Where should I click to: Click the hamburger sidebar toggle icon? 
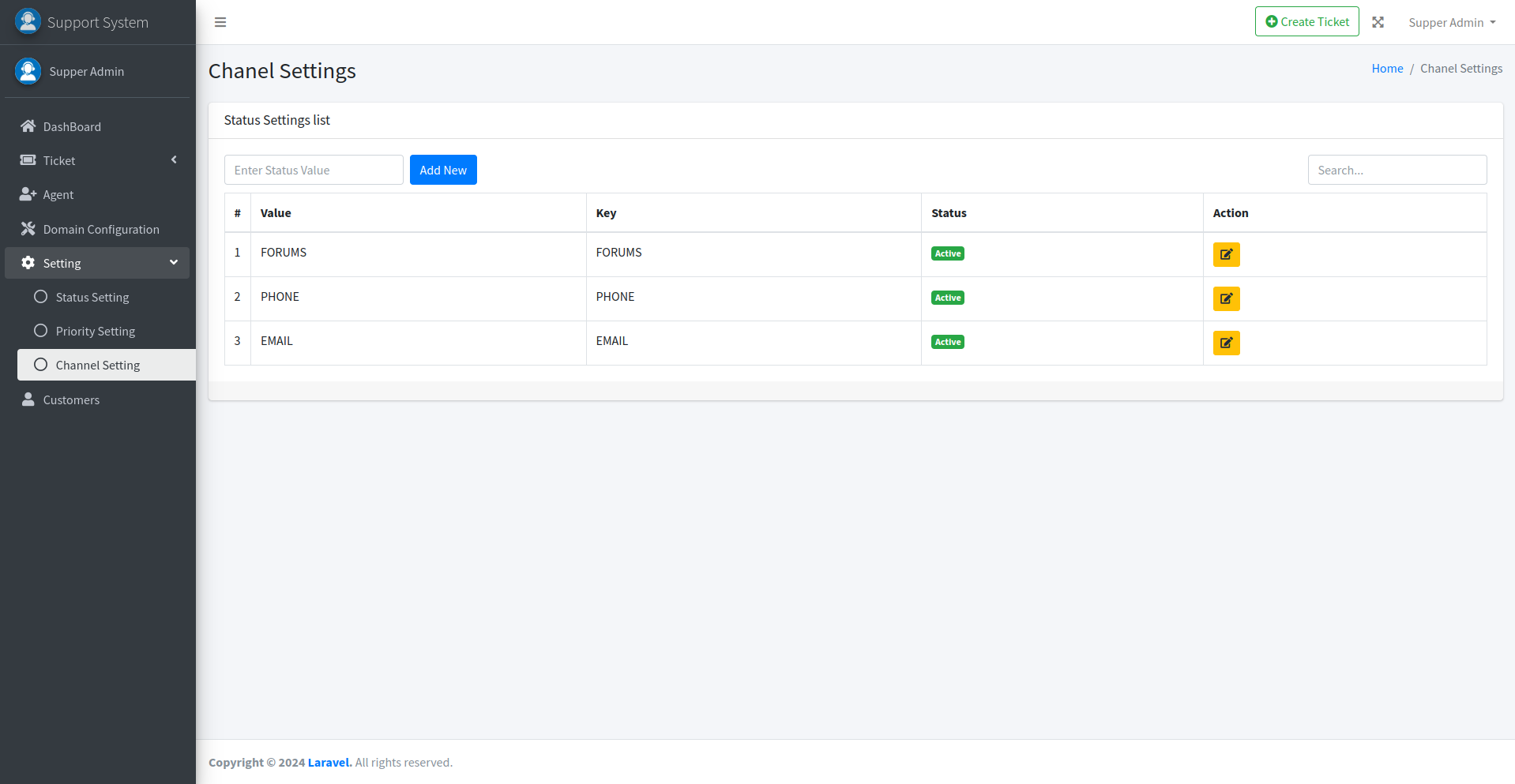coord(220,22)
